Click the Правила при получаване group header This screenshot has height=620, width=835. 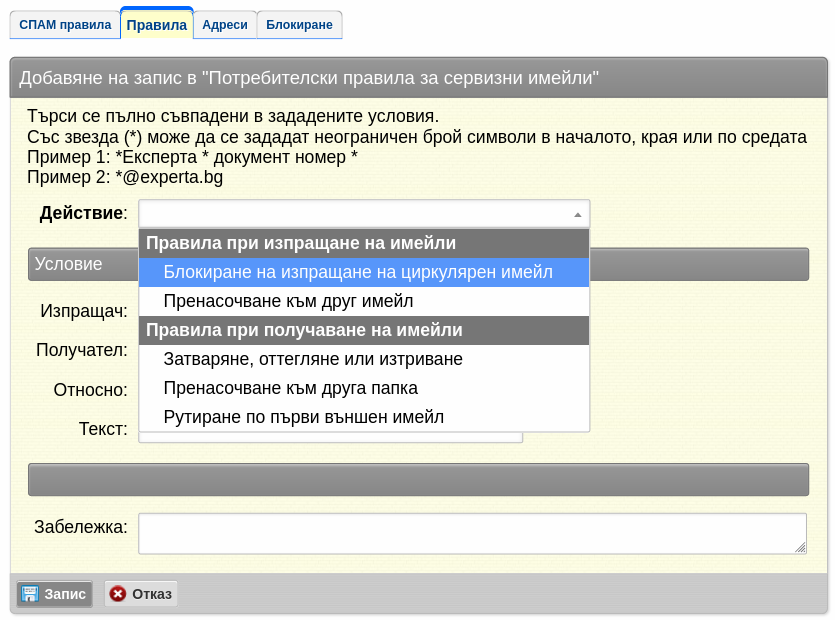pos(364,330)
